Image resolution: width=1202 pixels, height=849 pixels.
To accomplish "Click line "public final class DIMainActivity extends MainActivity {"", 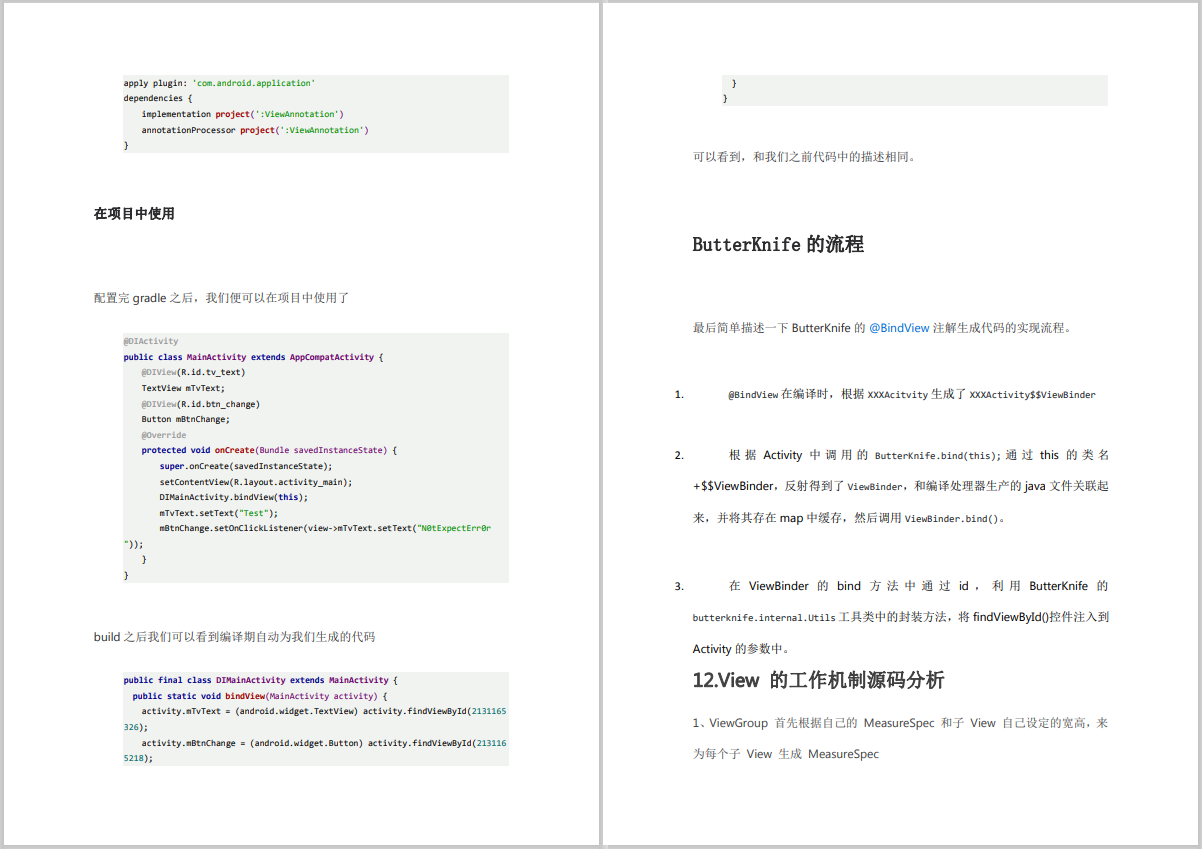I will click(x=260, y=680).
